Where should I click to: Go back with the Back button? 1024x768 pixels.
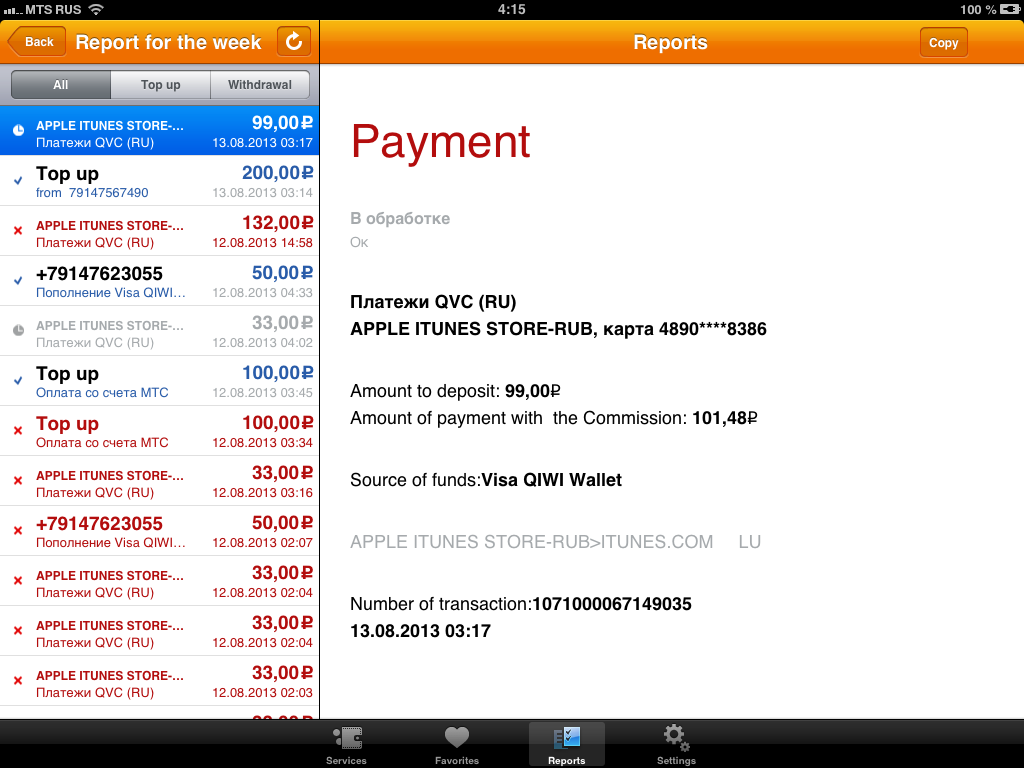coord(37,42)
